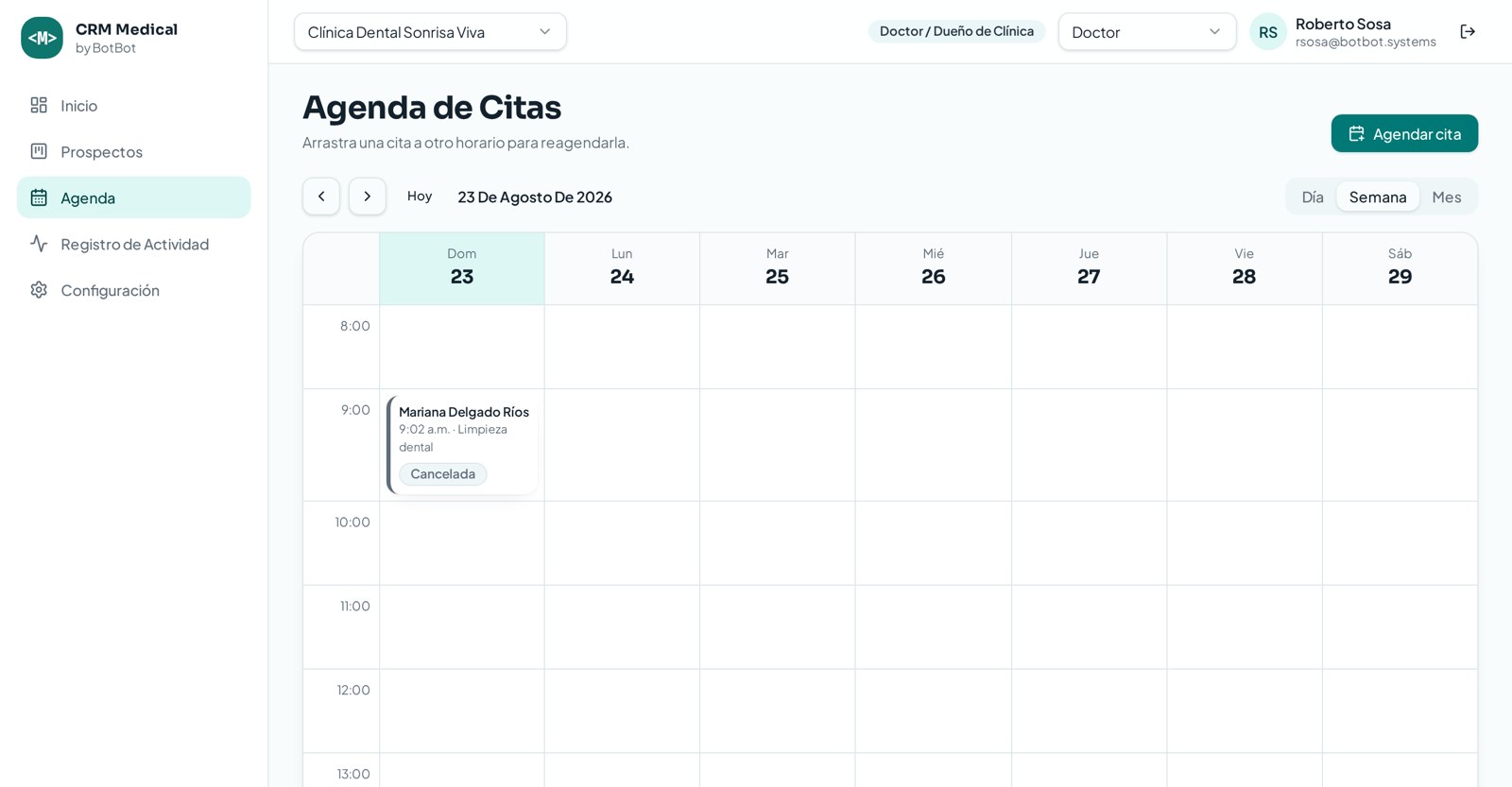Image resolution: width=1512 pixels, height=787 pixels.
Task: Select the Lun 24 column header
Action: click(622, 268)
